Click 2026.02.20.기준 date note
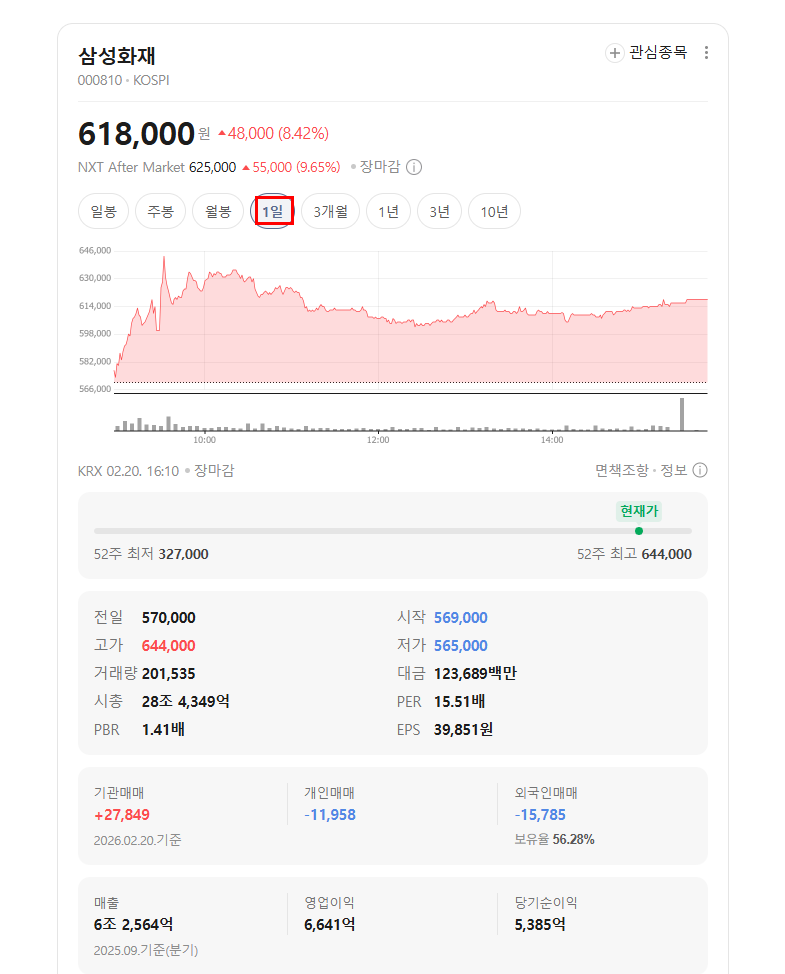The width and height of the screenshot is (785, 974). pyautogui.click(x=137, y=840)
